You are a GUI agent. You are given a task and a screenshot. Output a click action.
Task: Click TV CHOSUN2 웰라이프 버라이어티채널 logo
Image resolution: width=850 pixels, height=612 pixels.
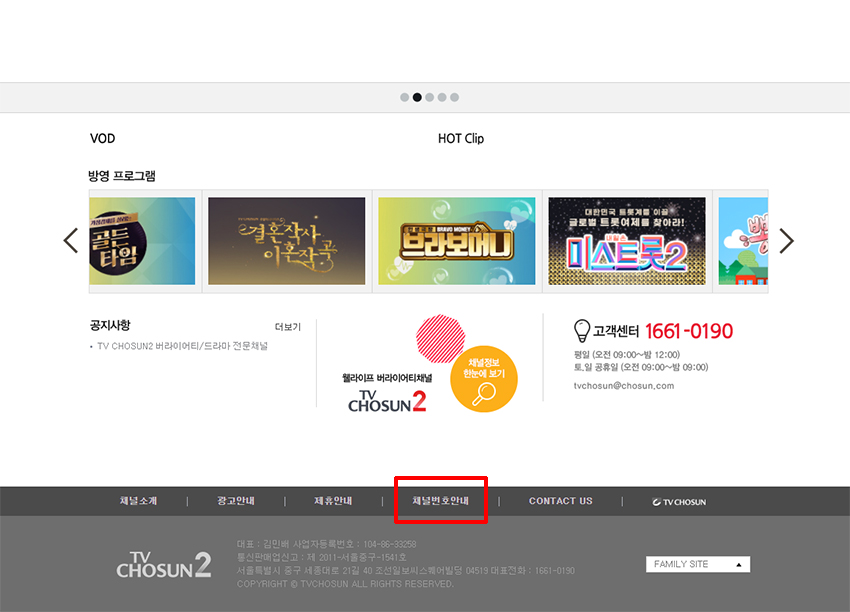(x=387, y=393)
